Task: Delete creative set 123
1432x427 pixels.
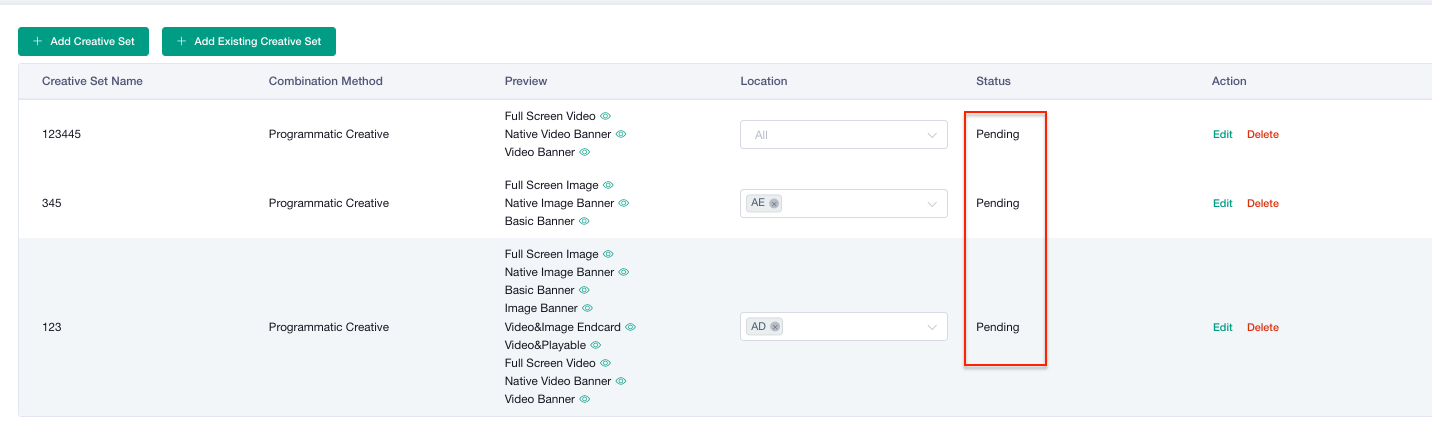Action: [1262, 327]
